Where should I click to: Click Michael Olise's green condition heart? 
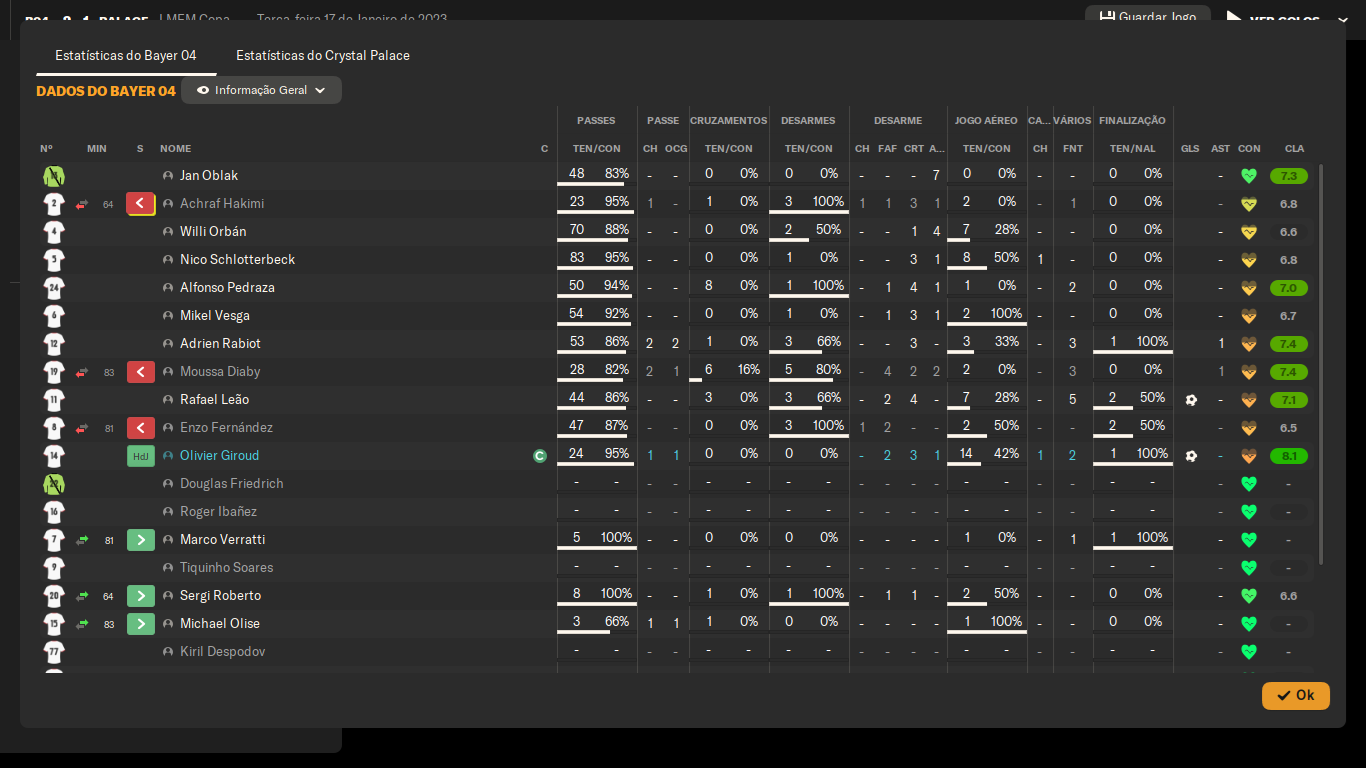(x=1248, y=624)
